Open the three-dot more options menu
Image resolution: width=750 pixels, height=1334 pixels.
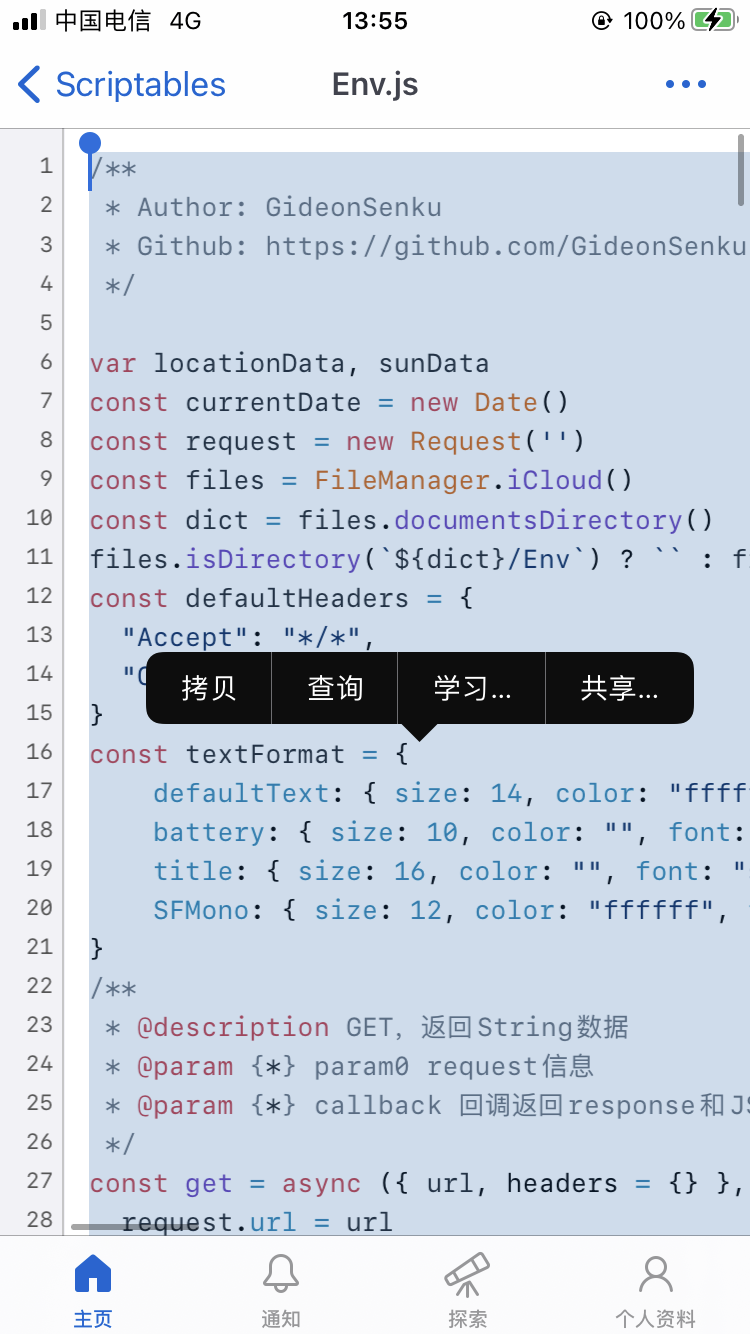click(x=686, y=85)
